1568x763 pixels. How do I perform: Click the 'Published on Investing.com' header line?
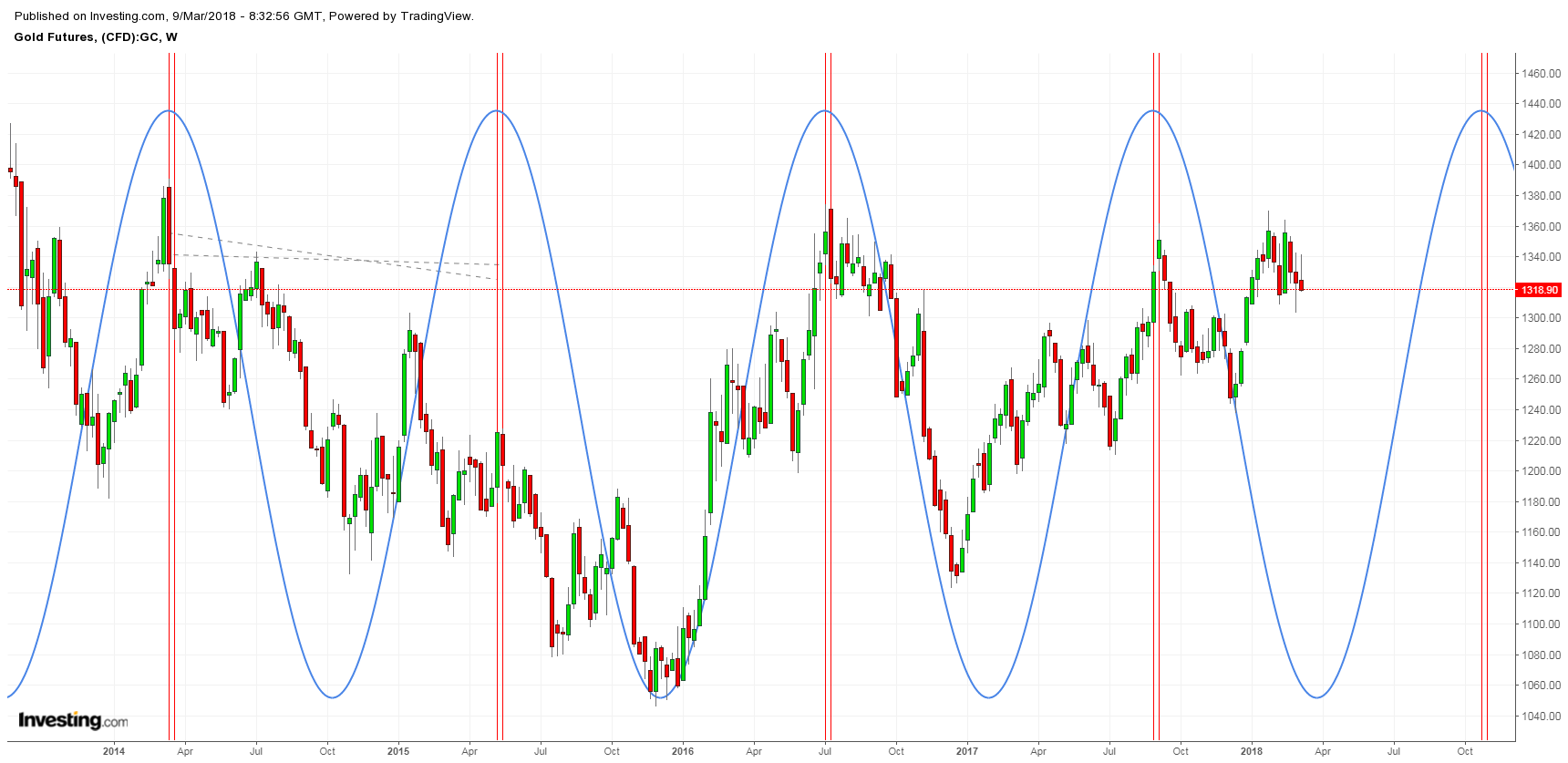pos(244,15)
